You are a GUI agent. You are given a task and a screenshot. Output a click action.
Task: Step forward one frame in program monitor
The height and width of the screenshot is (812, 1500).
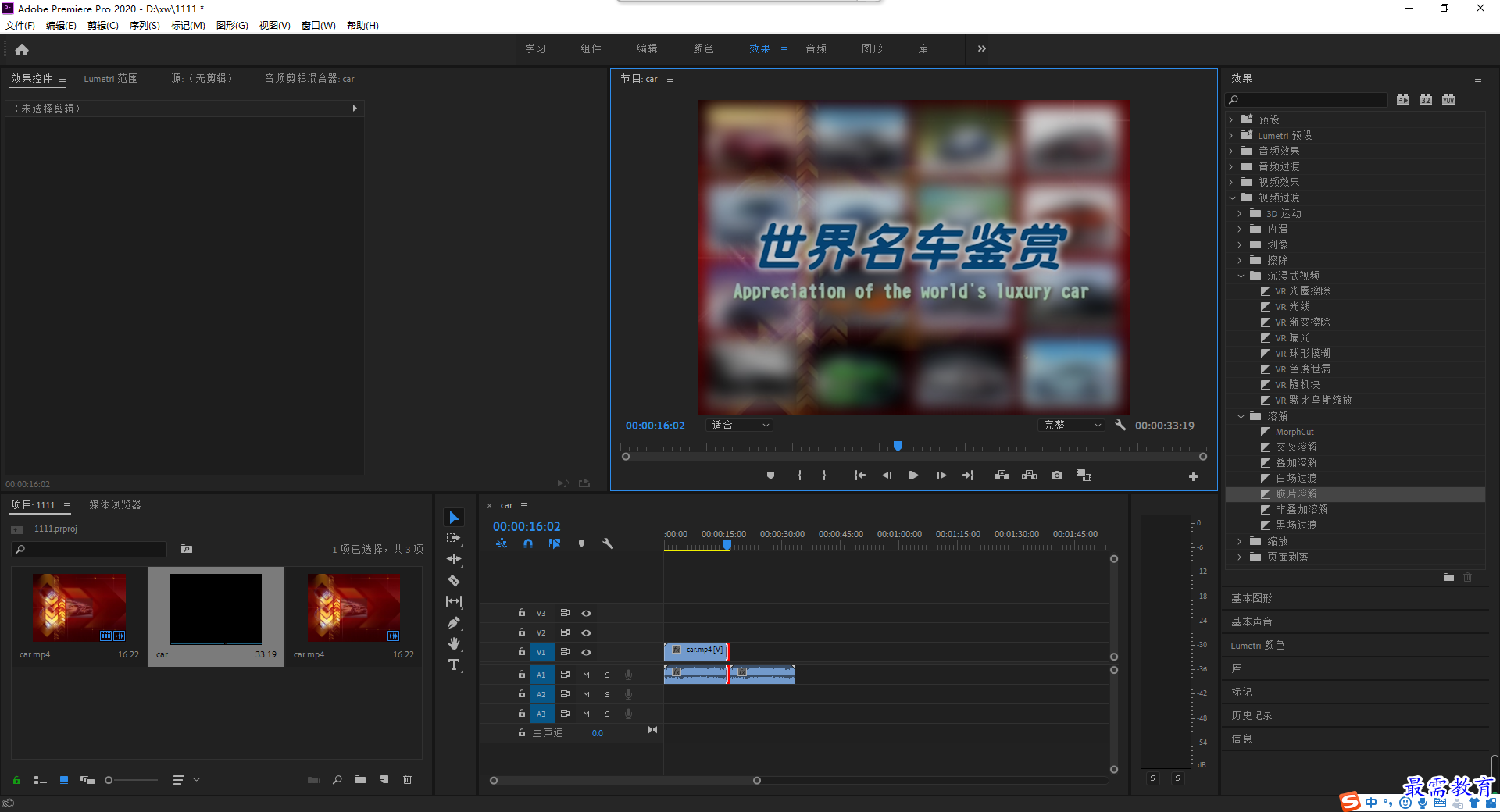point(941,475)
